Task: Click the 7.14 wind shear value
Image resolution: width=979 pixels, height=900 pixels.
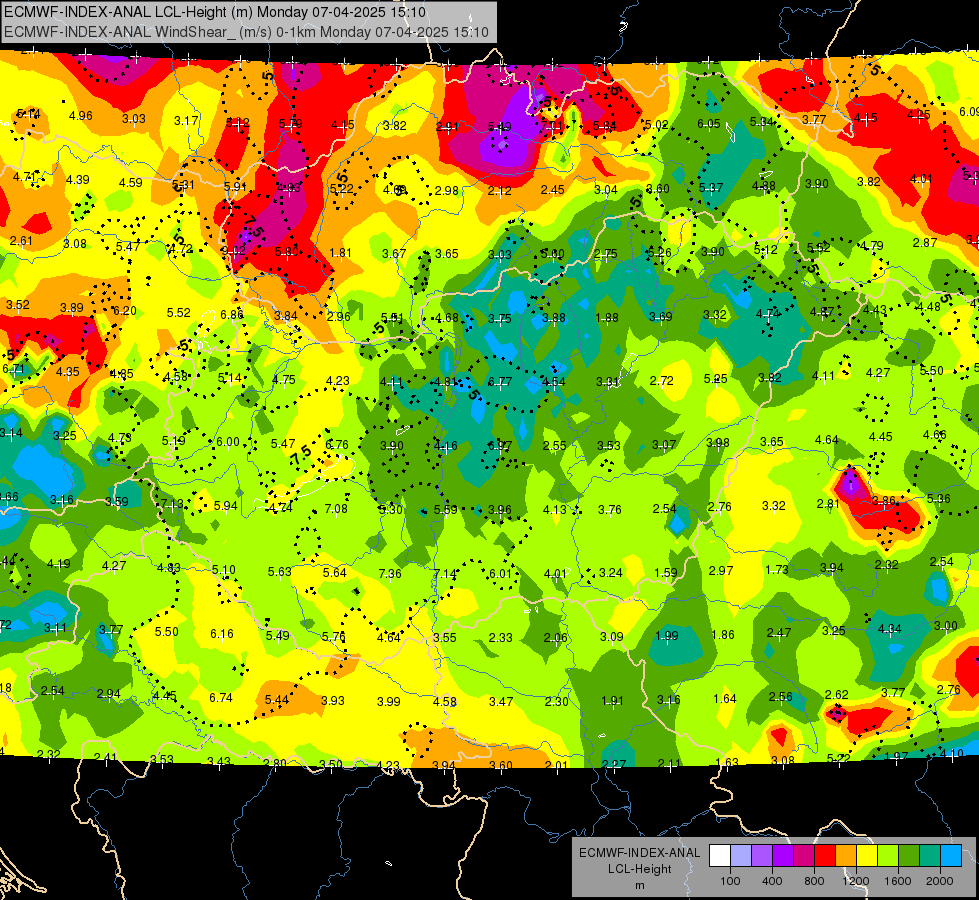Action: [445, 574]
